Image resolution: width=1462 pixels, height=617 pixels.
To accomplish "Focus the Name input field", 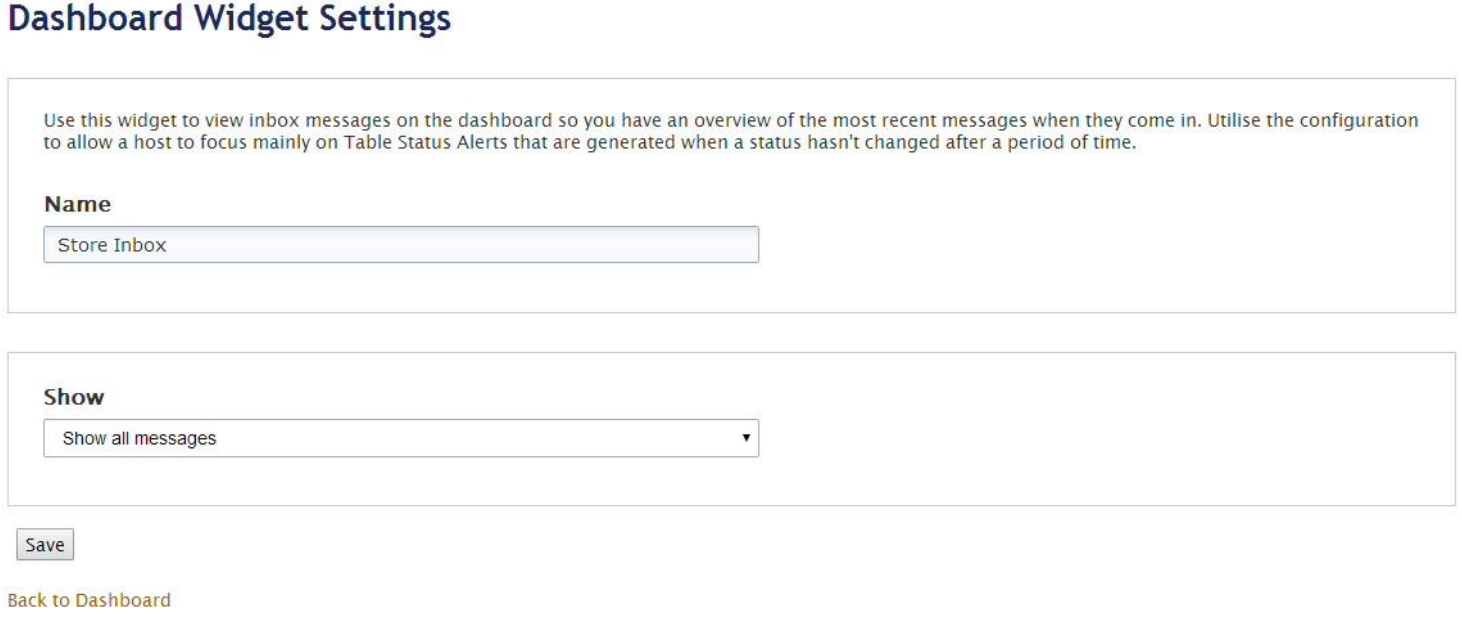I will click(400, 245).
